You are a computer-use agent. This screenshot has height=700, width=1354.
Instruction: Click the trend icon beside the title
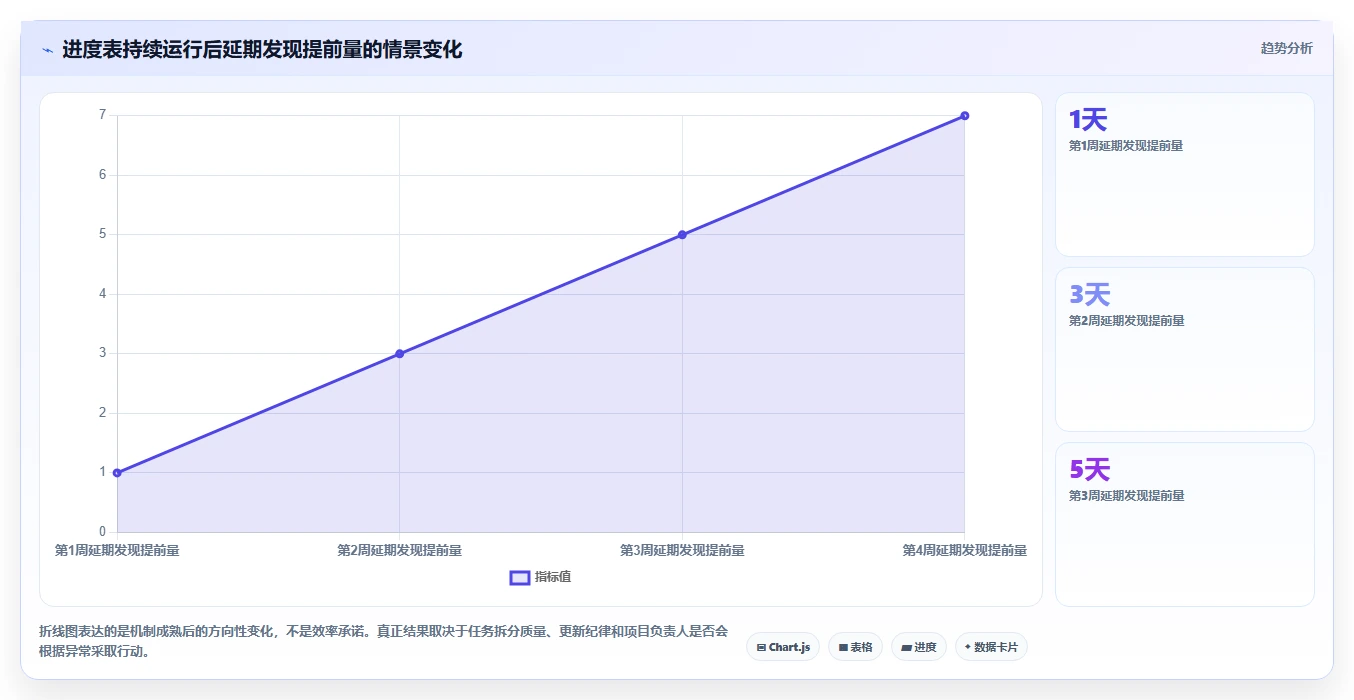47,50
